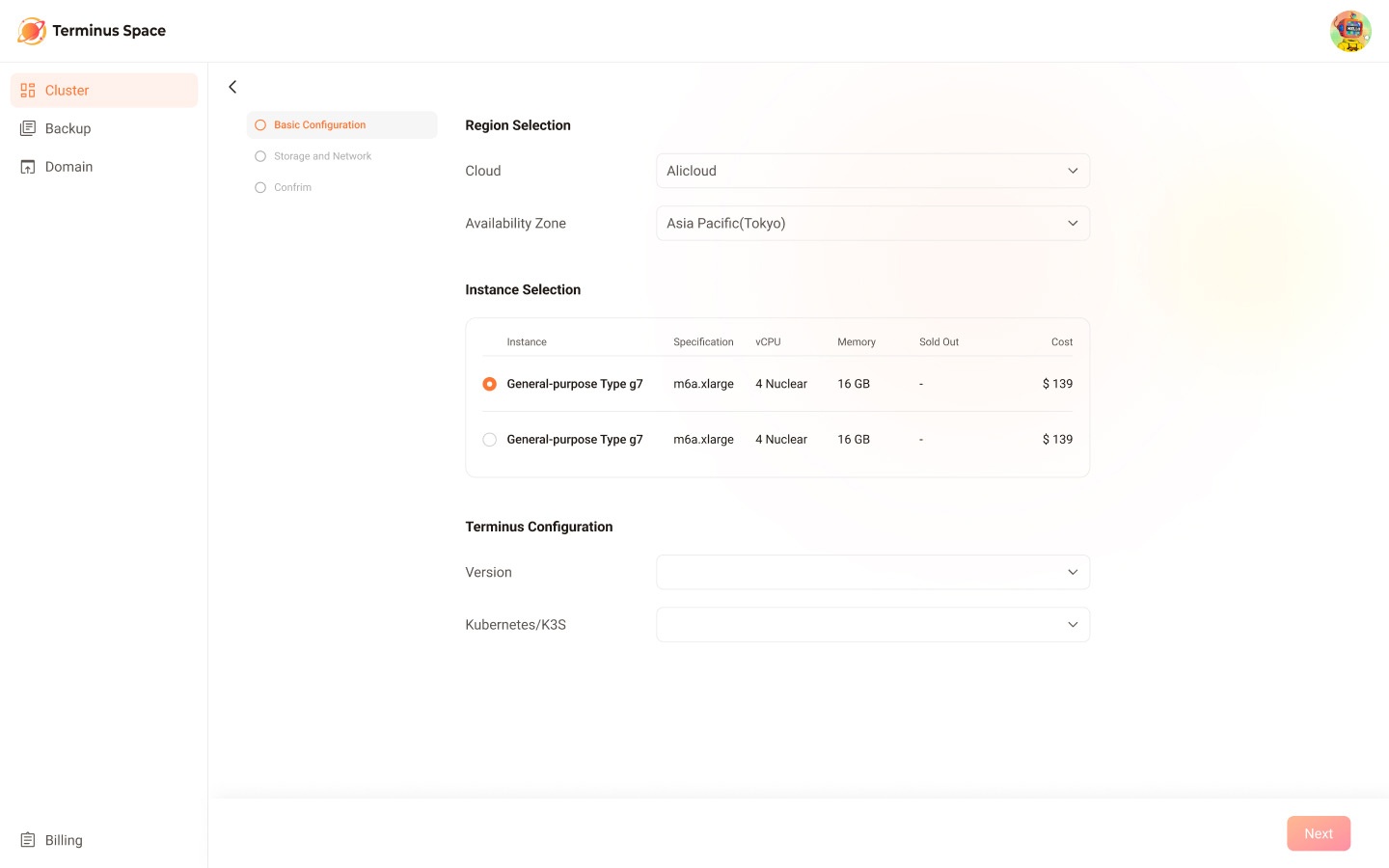Image resolution: width=1389 pixels, height=868 pixels.
Task: Click the $ 139 cost in second row
Action: pyautogui.click(x=1057, y=440)
